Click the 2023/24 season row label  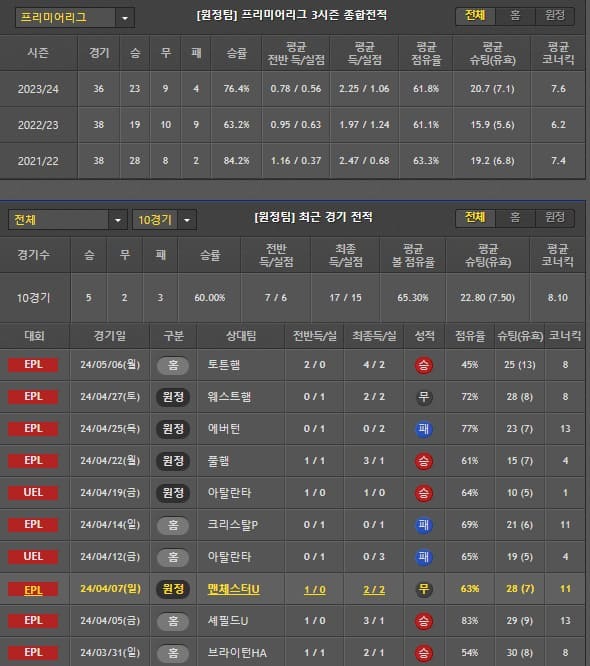(x=38, y=89)
